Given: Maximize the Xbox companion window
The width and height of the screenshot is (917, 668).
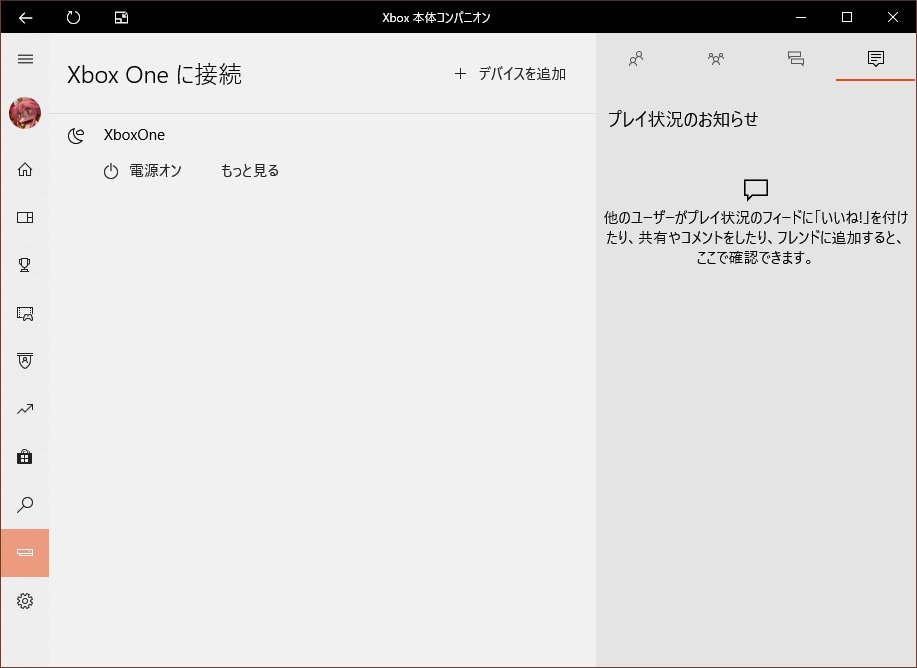Looking at the screenshot, I should pyautogui.click(x=847, y=18).
